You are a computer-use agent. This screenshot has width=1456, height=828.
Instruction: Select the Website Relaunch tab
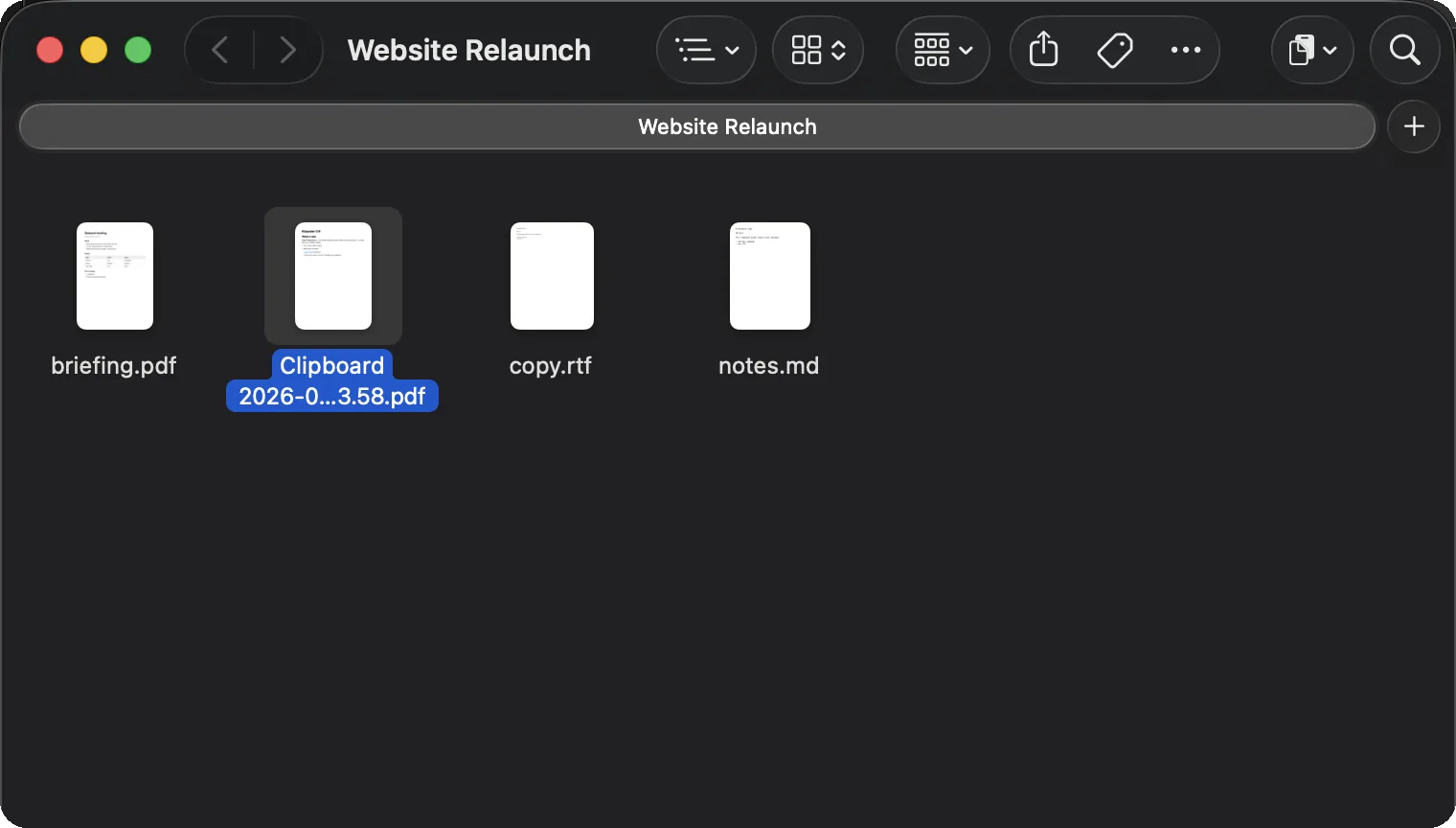coord(697,126)
